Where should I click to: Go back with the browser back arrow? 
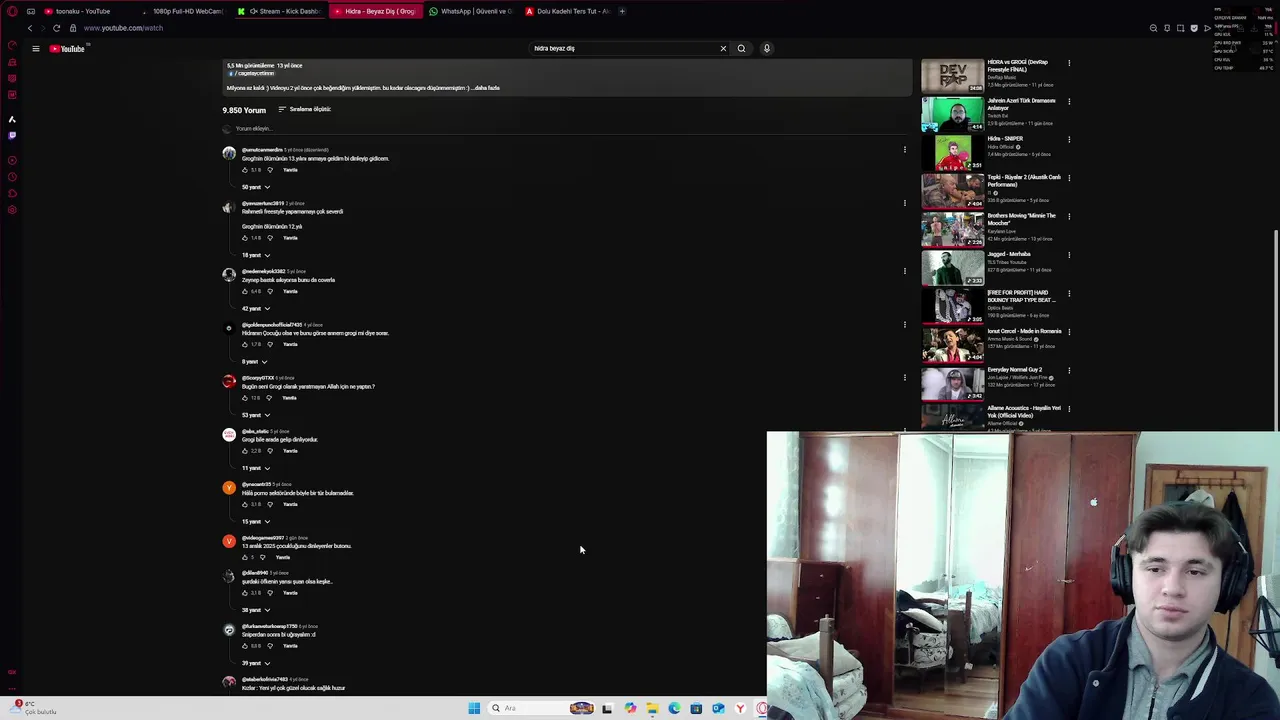[x=29, y=28]
